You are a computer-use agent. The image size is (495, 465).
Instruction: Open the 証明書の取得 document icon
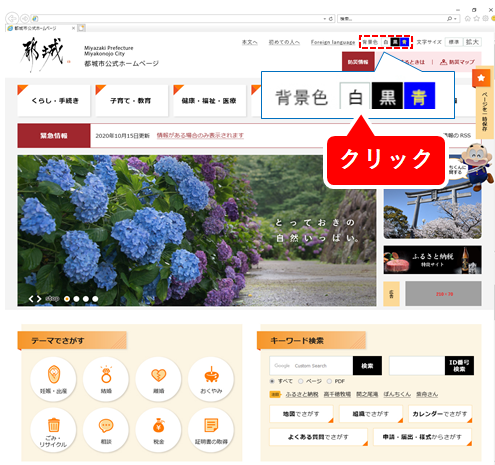point(211,430)
